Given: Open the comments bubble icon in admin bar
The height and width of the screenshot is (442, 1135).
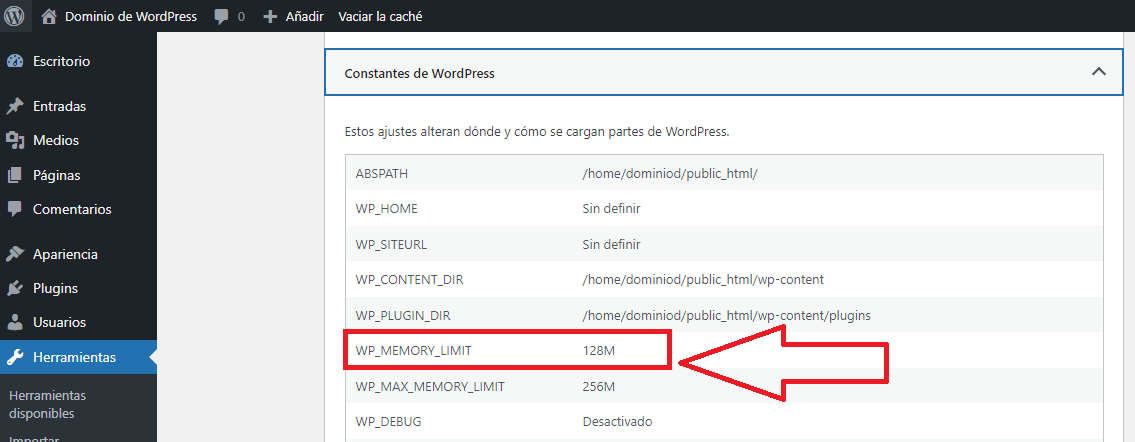Looking at the screenshot, I should coord(221,17).
